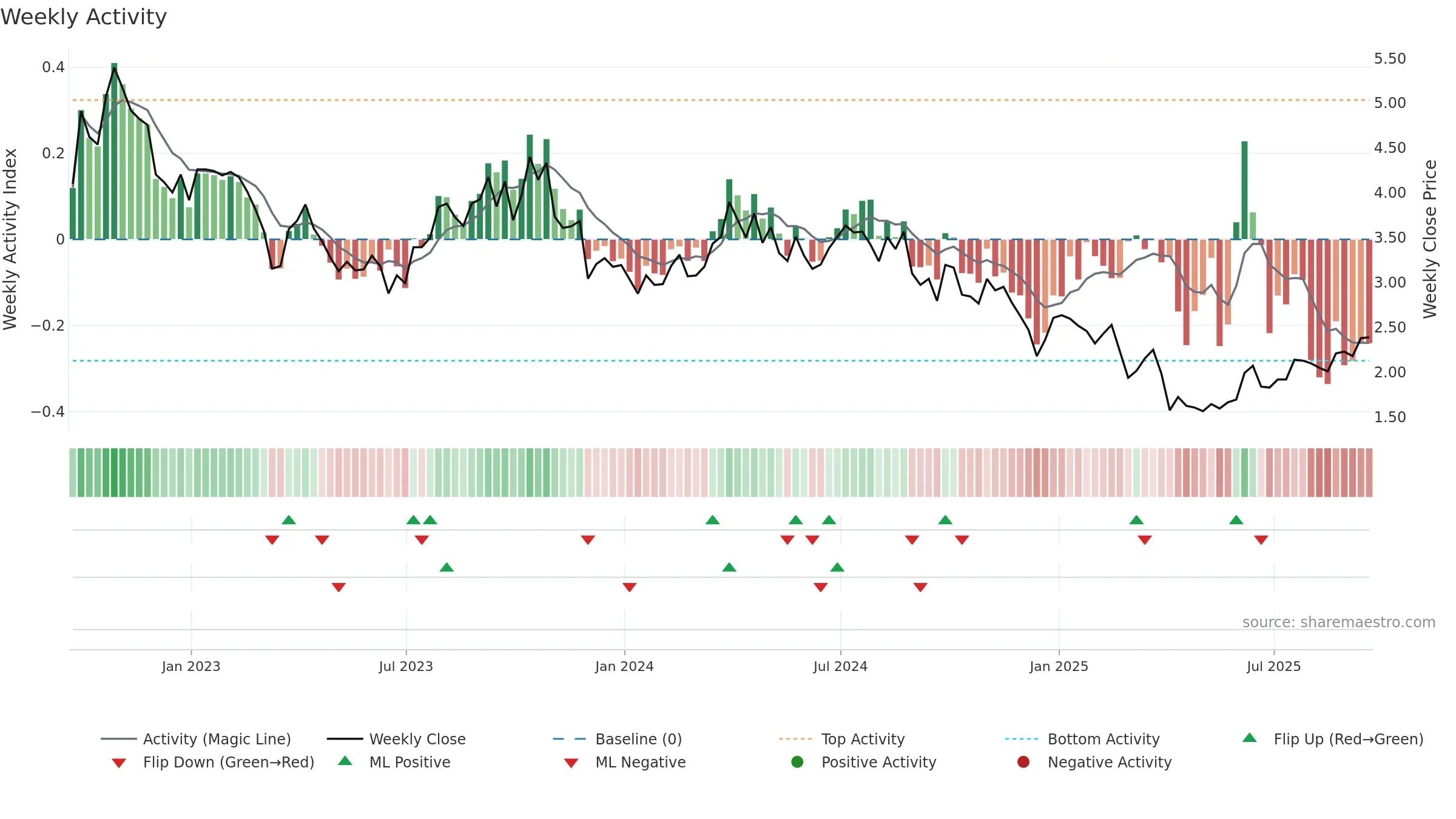Hide the Bottom Activity series via the legend
This screenshot has height=819, width=1456.
(x=1082, y=739)
